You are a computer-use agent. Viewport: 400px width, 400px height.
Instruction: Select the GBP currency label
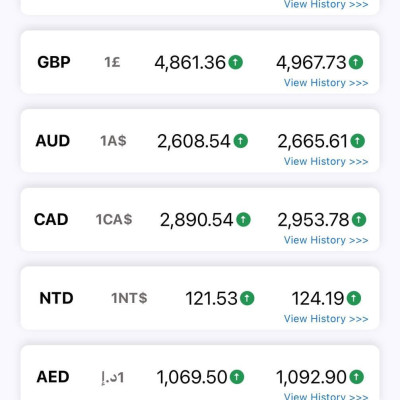tap(54, 62)
